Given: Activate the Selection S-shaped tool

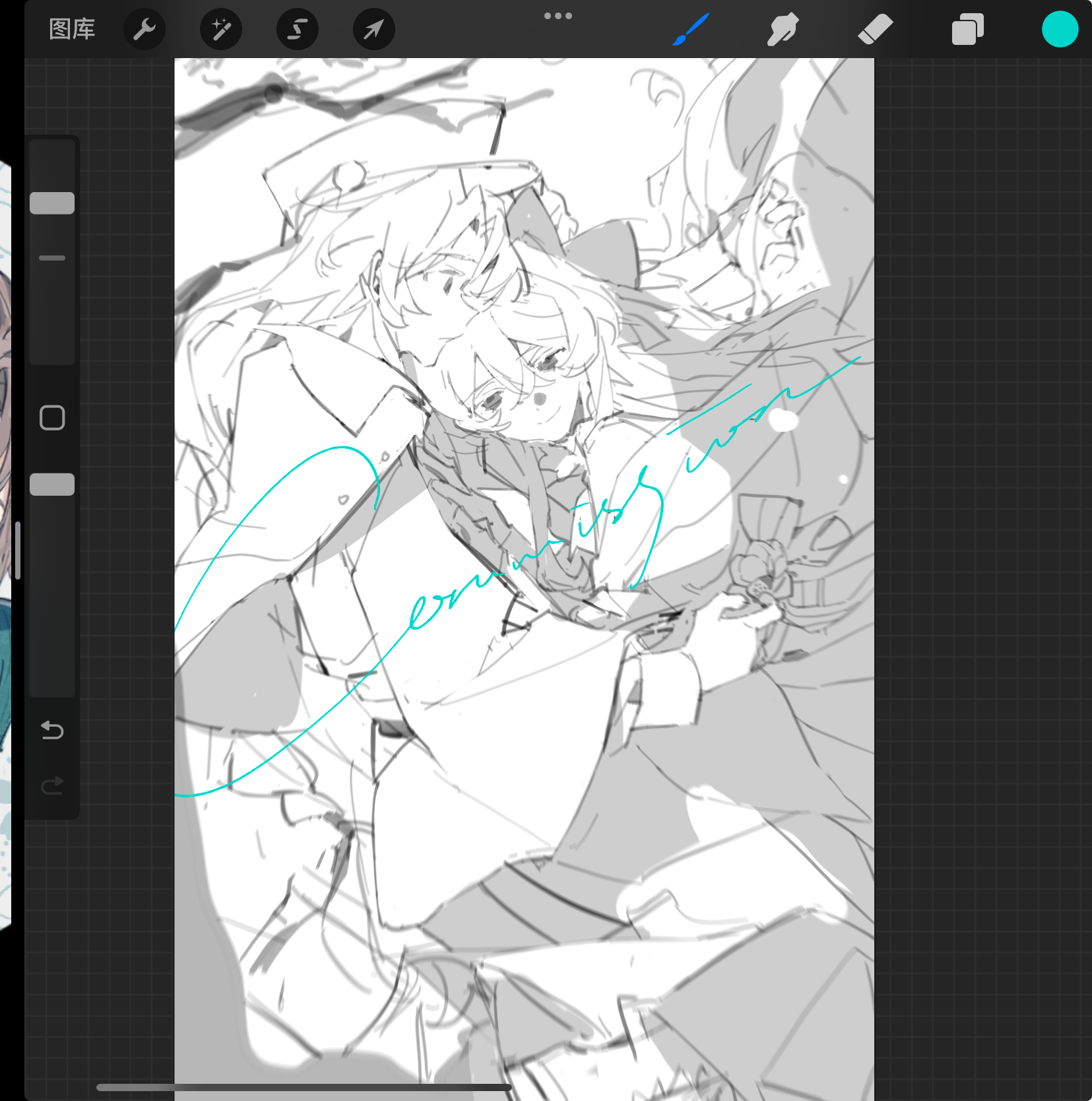Looking at the screenshot, I should tap(298, 29).
